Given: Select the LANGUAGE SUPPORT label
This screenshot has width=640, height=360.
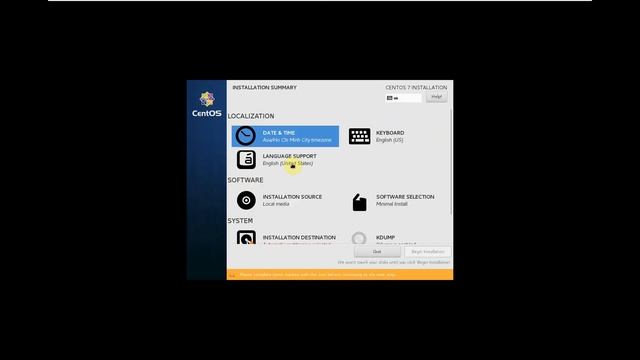Looking at the screenshot, I should [289, 156].
